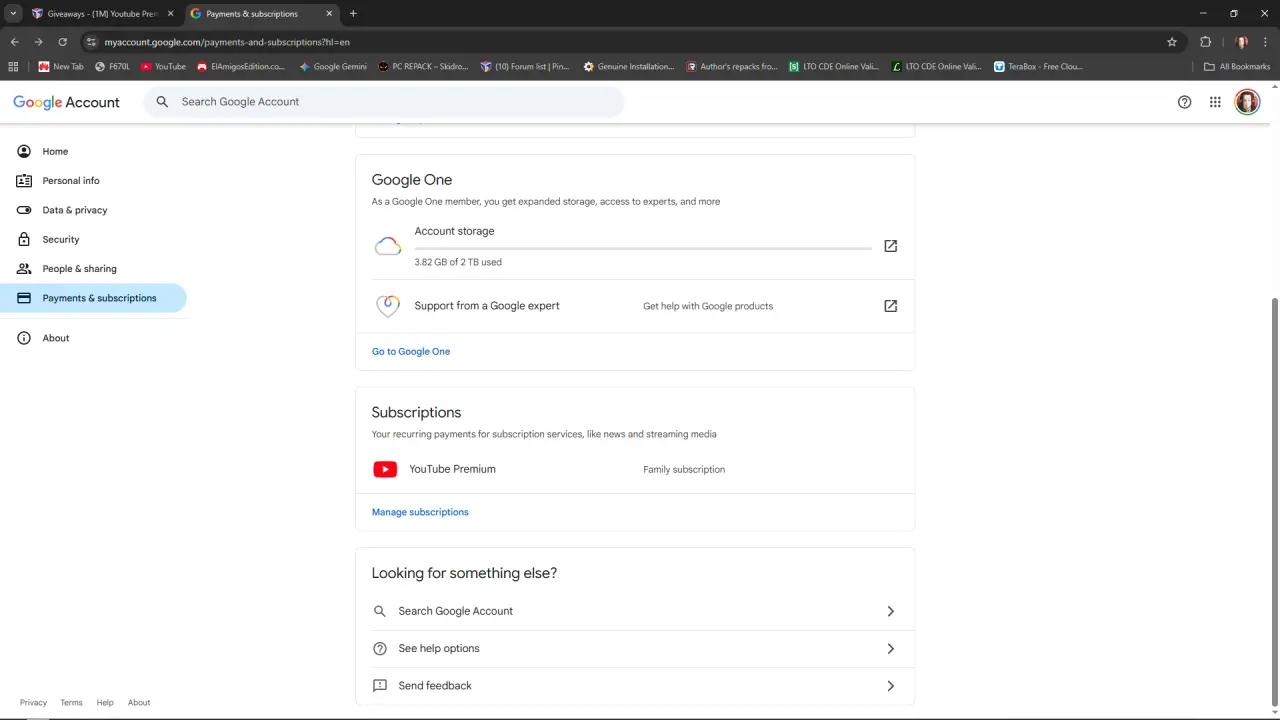Image resolution: width=1280 pixels, height=720 pixels.
Task: Open the Manage subscriptions link
Action: (x=420, y=512)
